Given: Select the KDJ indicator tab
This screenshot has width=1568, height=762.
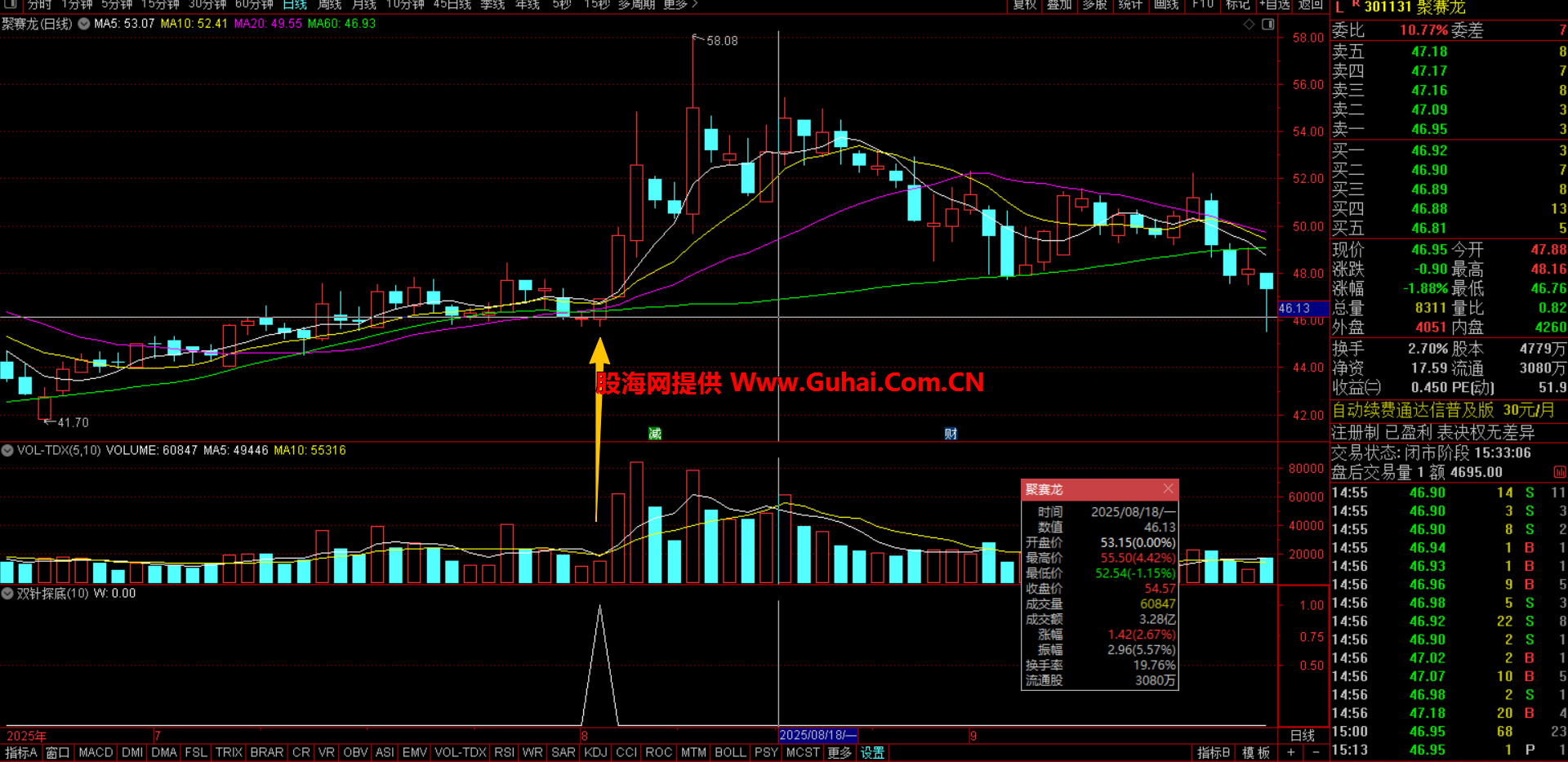Looking at the screenshot, I should pos(595,752).
